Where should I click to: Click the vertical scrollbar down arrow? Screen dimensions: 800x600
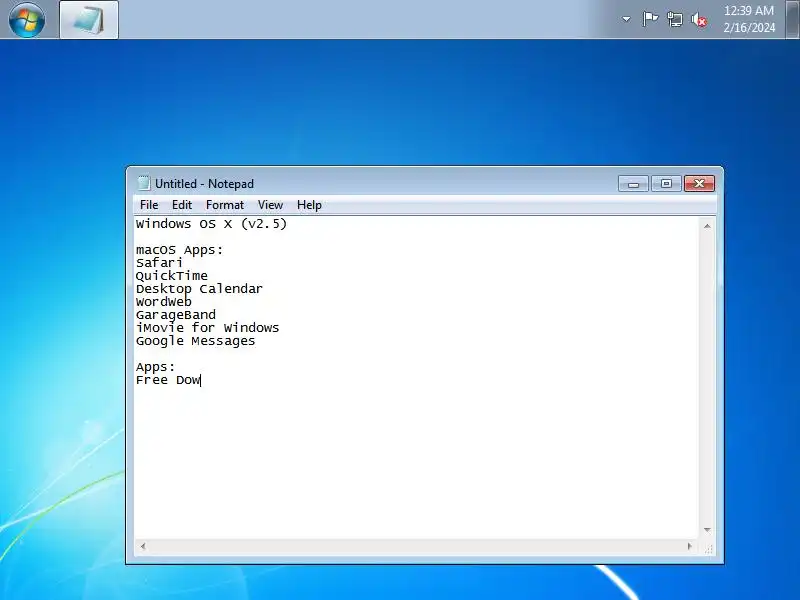(707, 530)
